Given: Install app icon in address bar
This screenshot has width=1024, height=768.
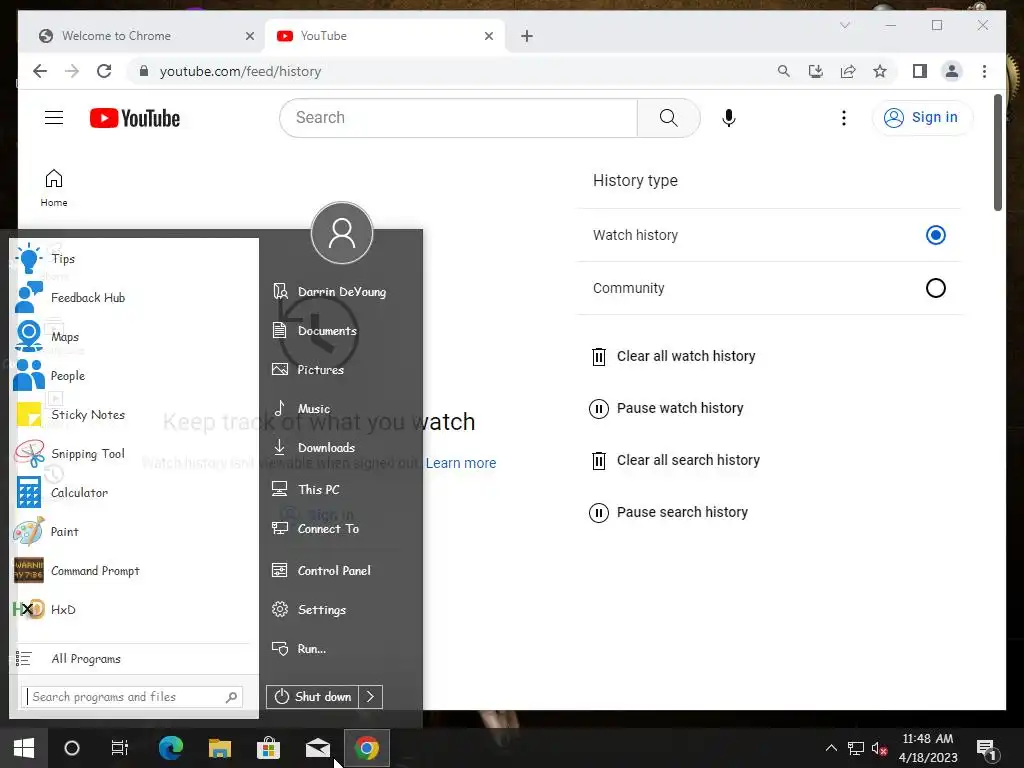Looking at the screenshot, I should (x=816, y=71).
